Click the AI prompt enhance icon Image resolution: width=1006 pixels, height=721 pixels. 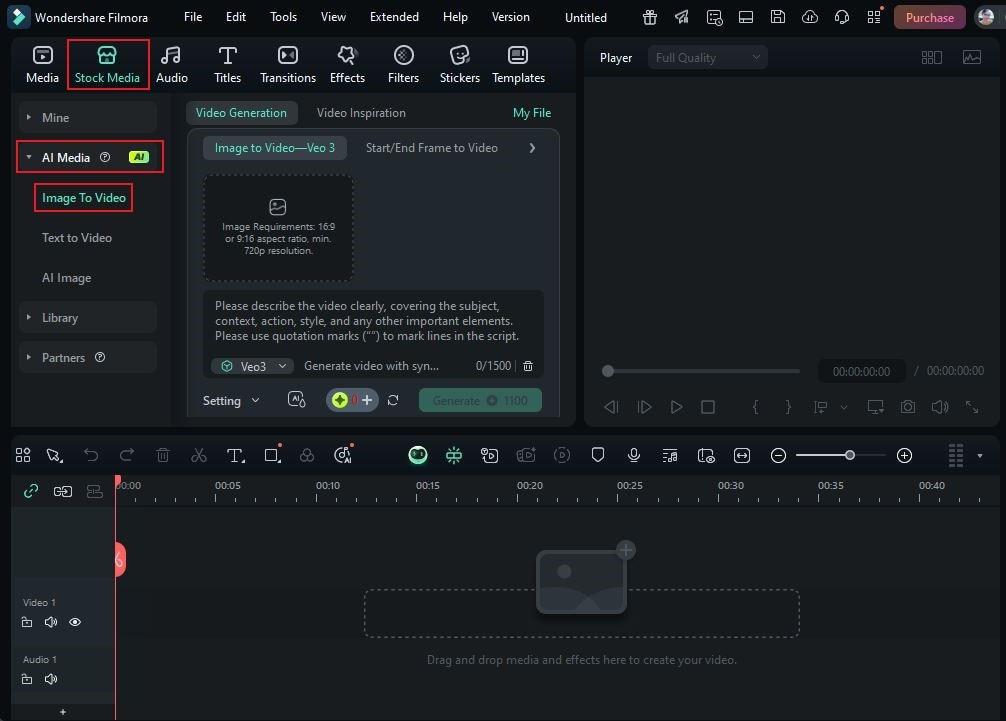[296, 400]
